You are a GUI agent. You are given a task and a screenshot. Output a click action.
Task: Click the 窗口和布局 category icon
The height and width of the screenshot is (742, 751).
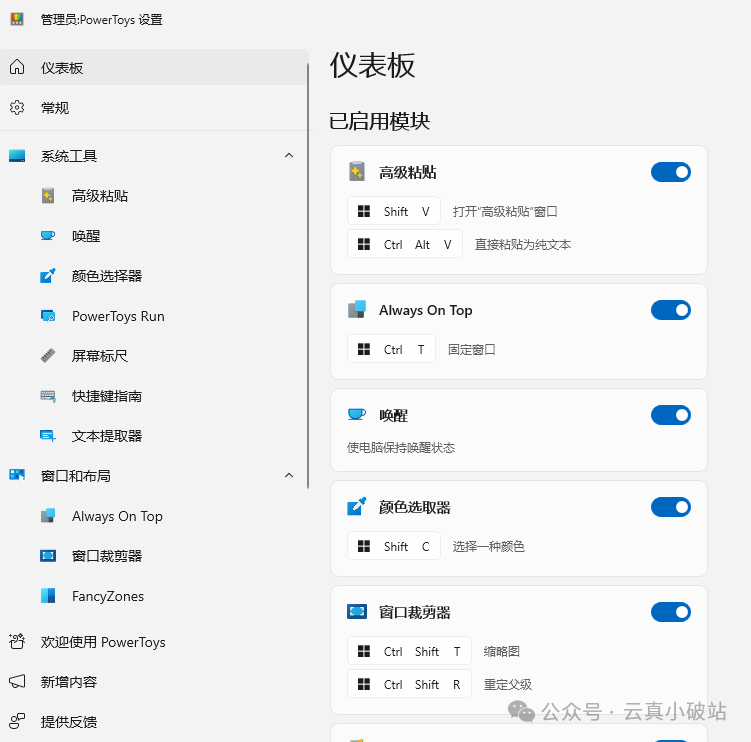click(17, 475)
